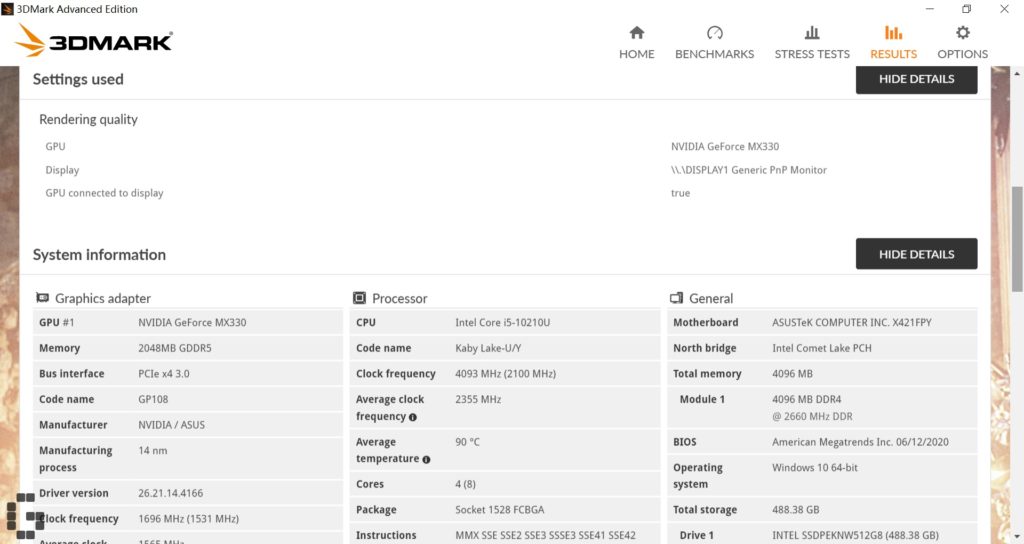
Task: Click GPU #1 'NVIDIA GeForce MX330' value
Action: (192, 322)
